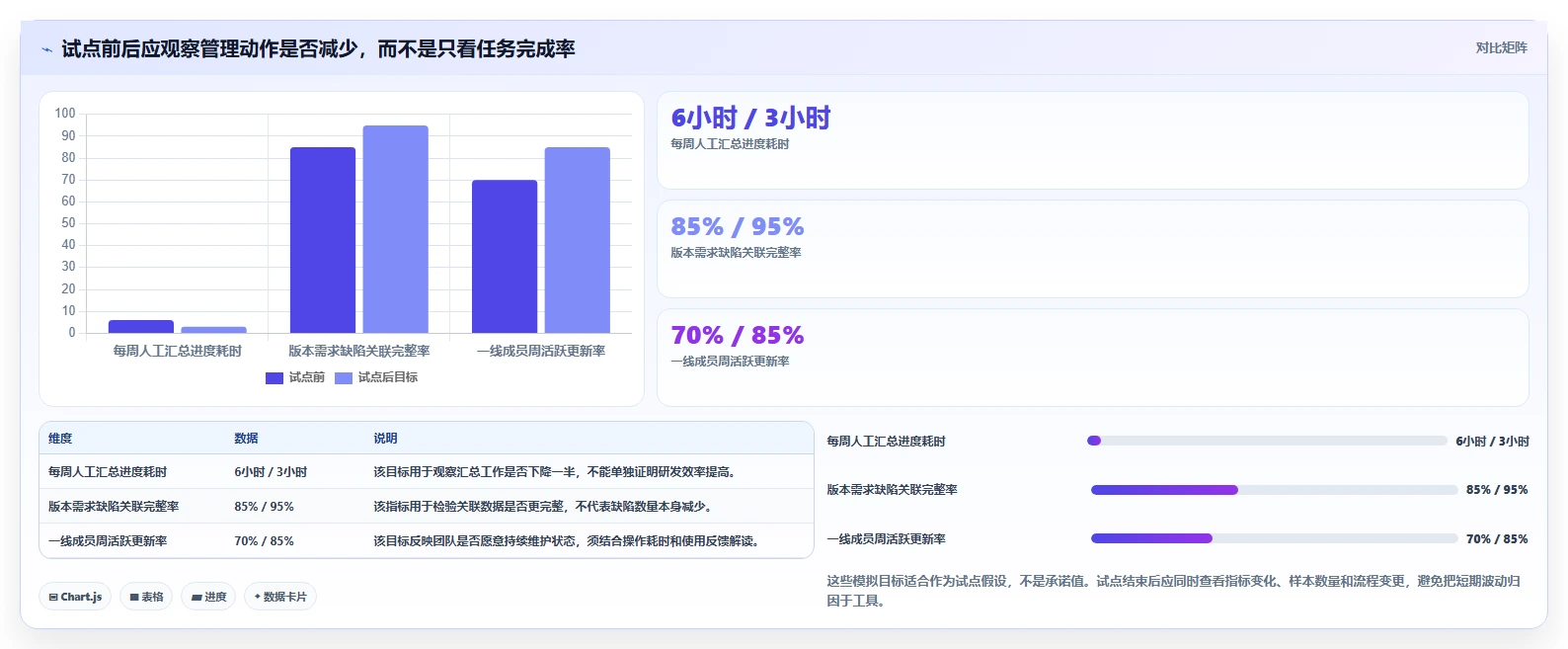Click the Chart.js tag chip

click(75, 597)
